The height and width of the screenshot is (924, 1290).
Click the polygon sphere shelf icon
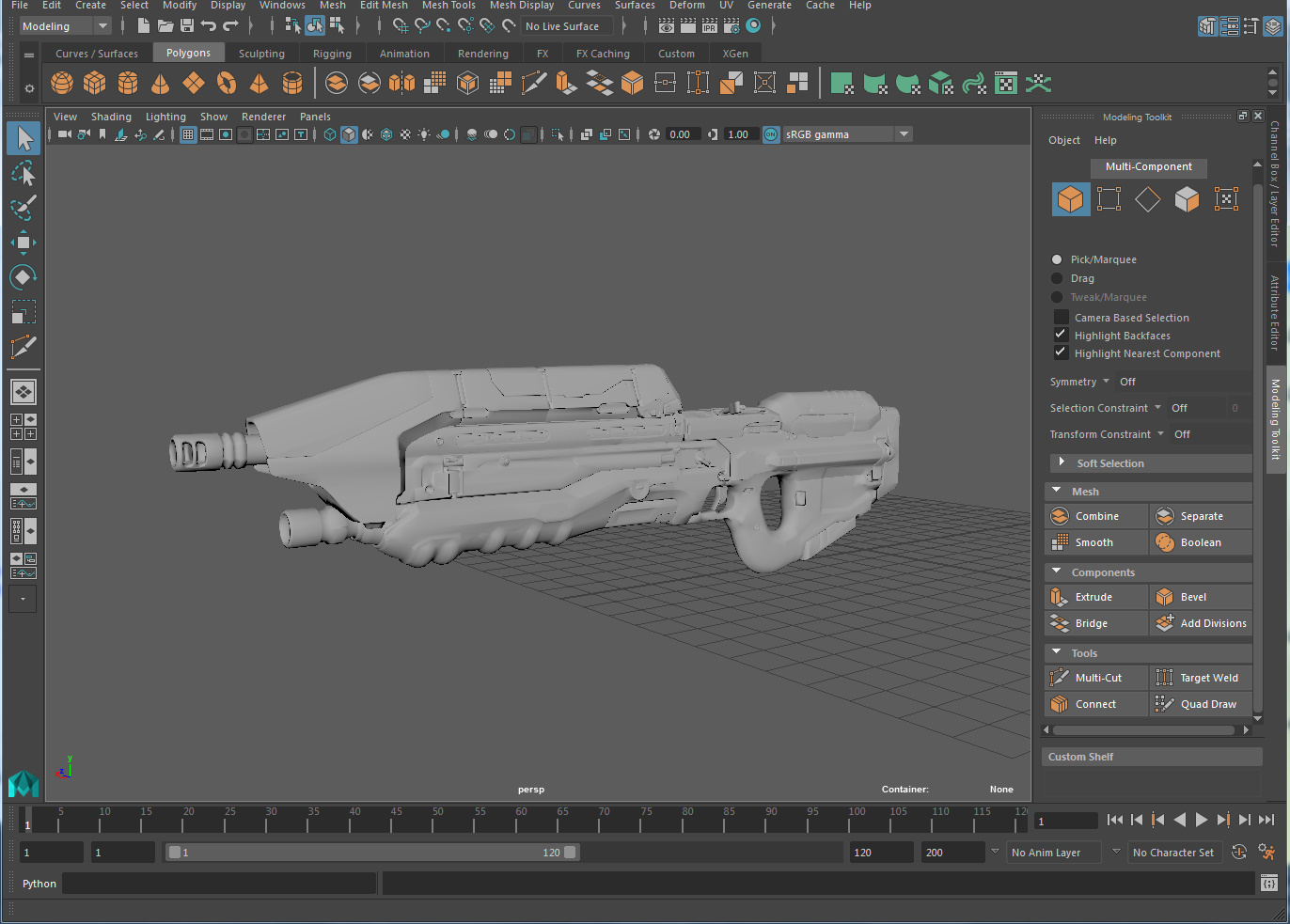click(x=62, y=84)
